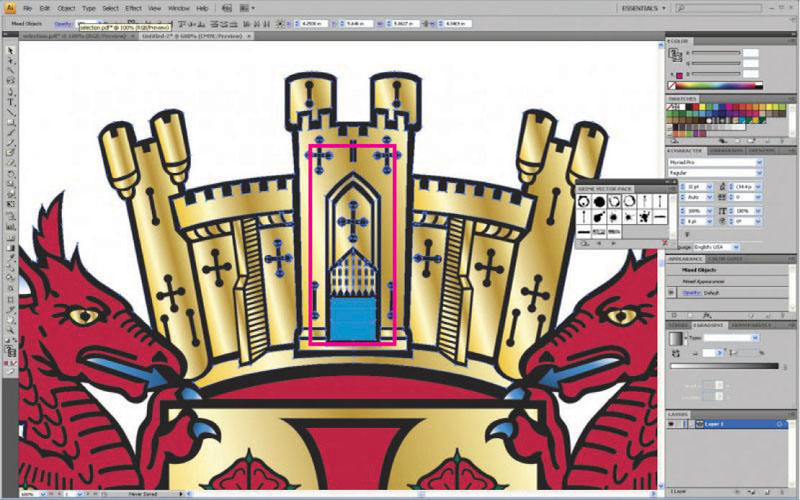Select the Line Segment tool
This screenshot has width=800, height=500.
point(11,112)
